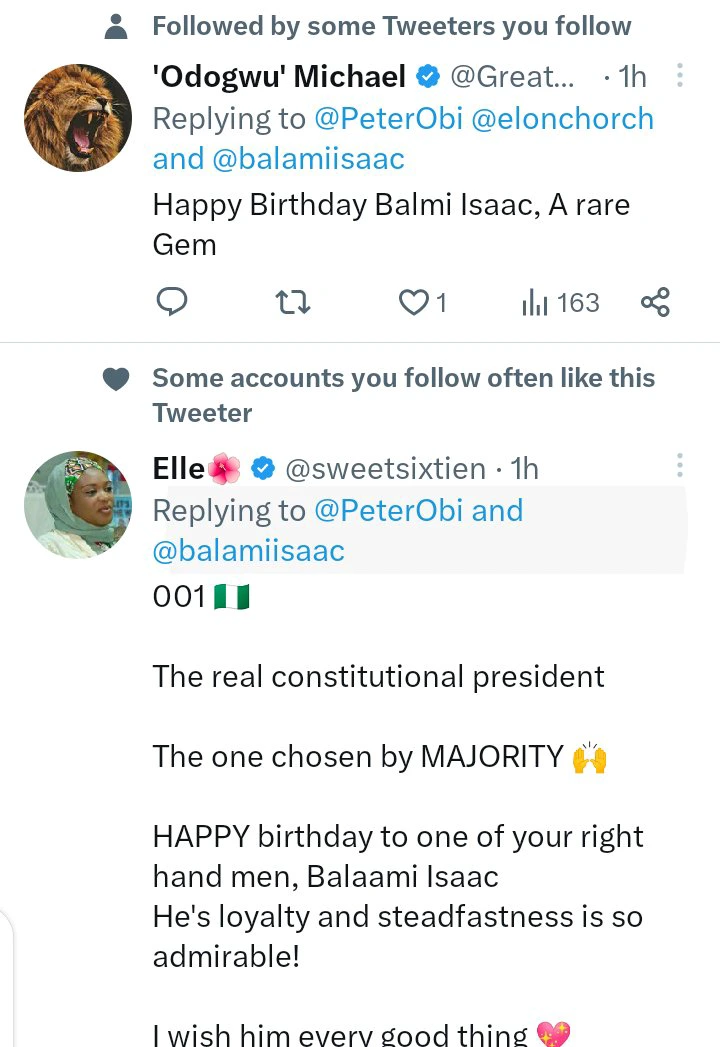Viewport: 720px width, 1047px height.
Task: Reply to Odogwu Michael's tweet
Action: [x=172, y=302]
